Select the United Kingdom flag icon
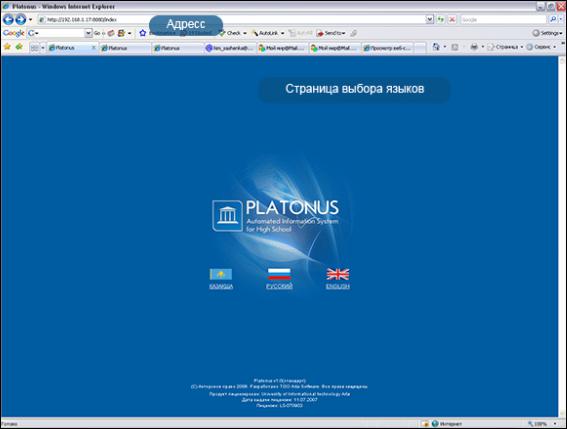 pyautogui.click(x=338, y=274)
